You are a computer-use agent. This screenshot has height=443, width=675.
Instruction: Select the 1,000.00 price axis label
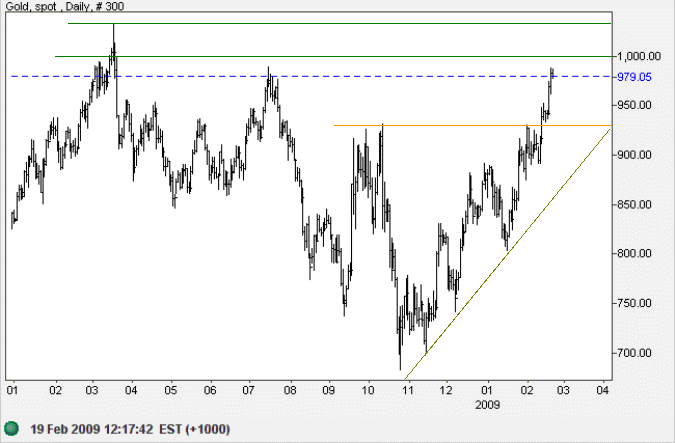(639, 56)
